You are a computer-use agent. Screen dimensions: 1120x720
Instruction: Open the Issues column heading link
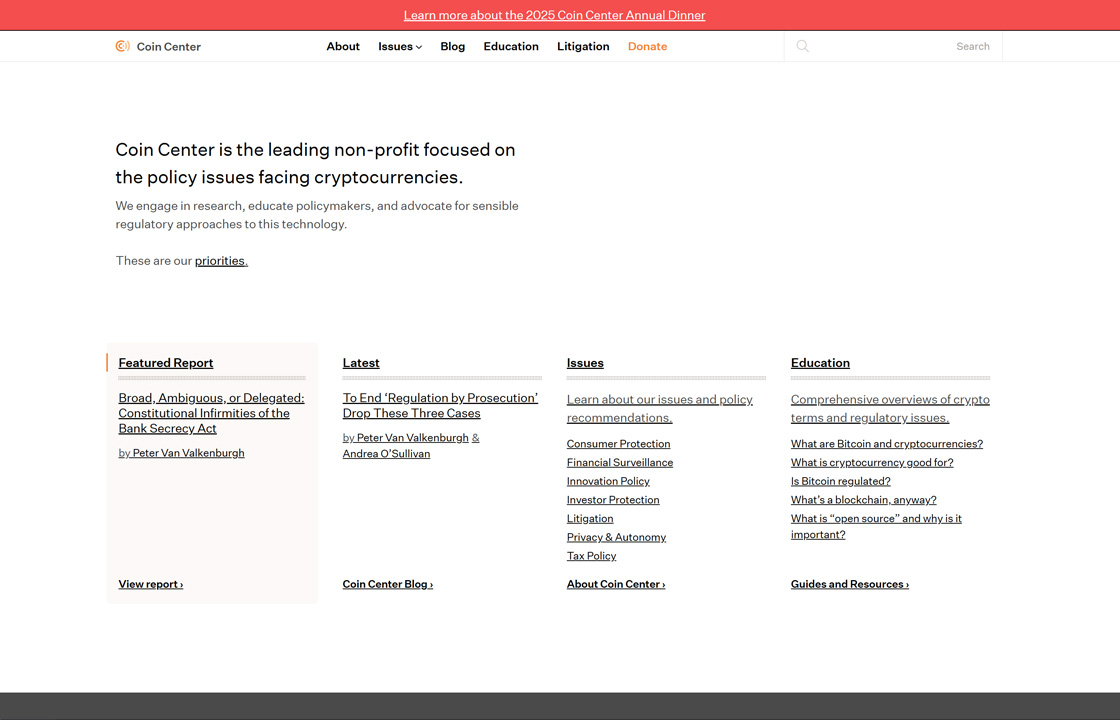click(x=585, y=363)
